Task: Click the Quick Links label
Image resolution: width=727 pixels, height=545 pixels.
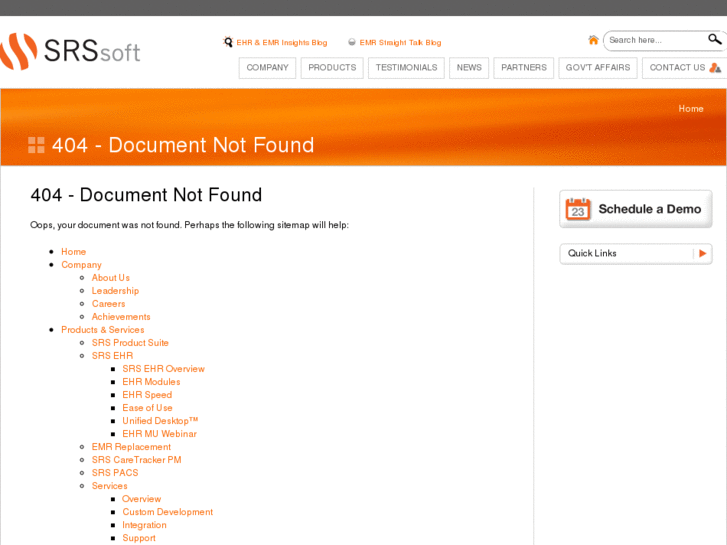Action: (x=592, y=253)
